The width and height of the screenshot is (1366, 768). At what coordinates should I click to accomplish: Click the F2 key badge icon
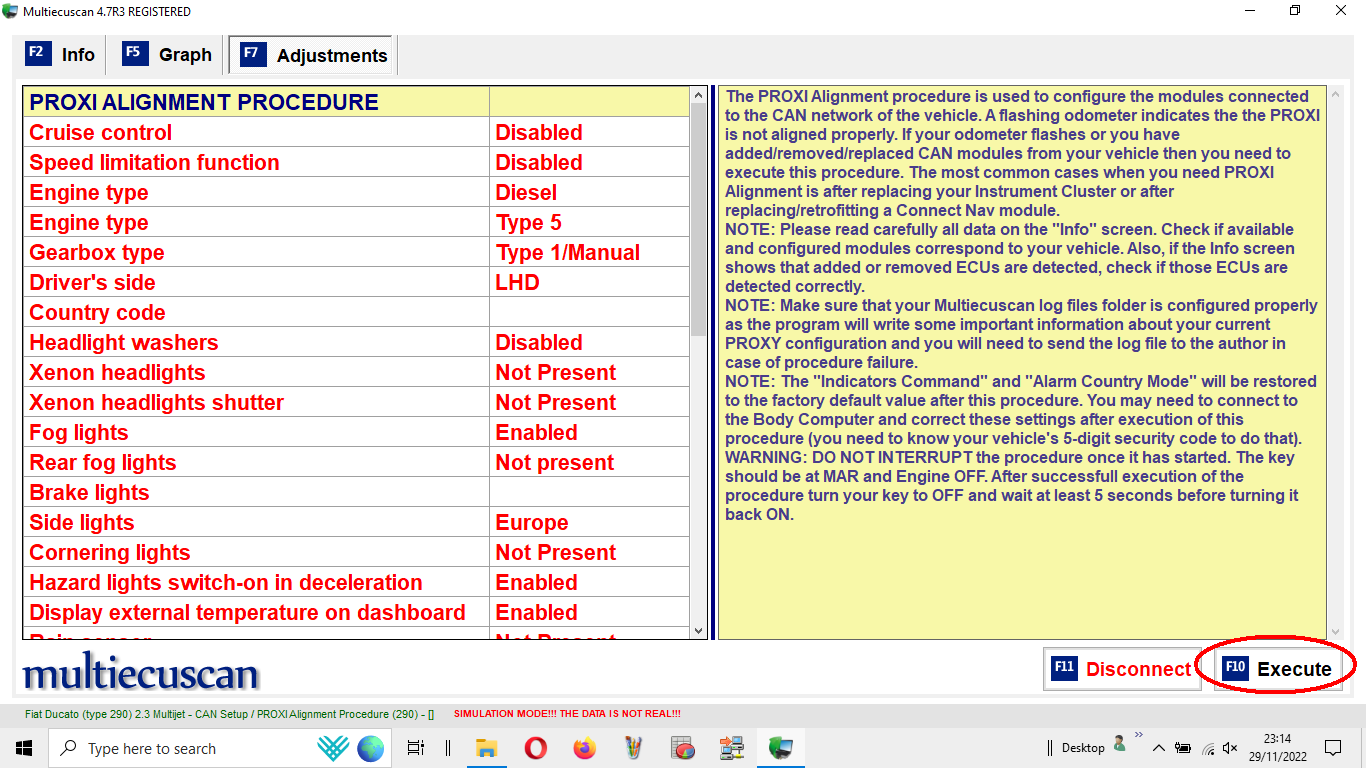coord(38,53)
